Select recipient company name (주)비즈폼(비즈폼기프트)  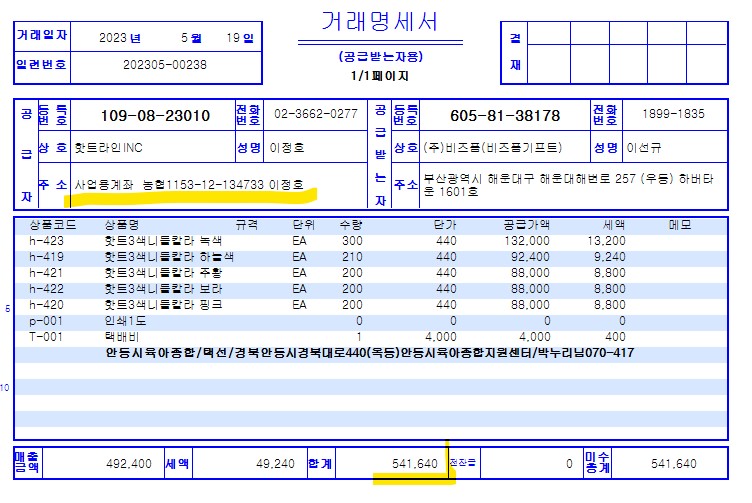(x=493, y=148)
